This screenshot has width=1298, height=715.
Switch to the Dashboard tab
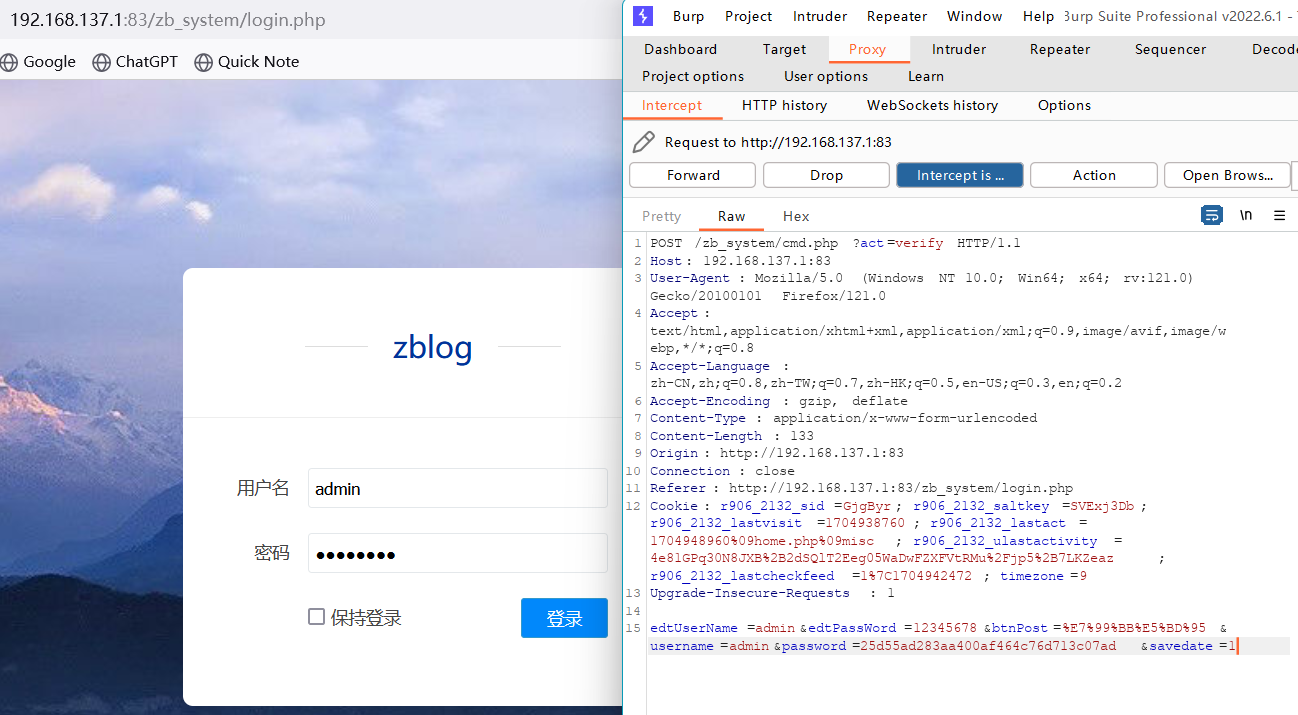(680, 49)
